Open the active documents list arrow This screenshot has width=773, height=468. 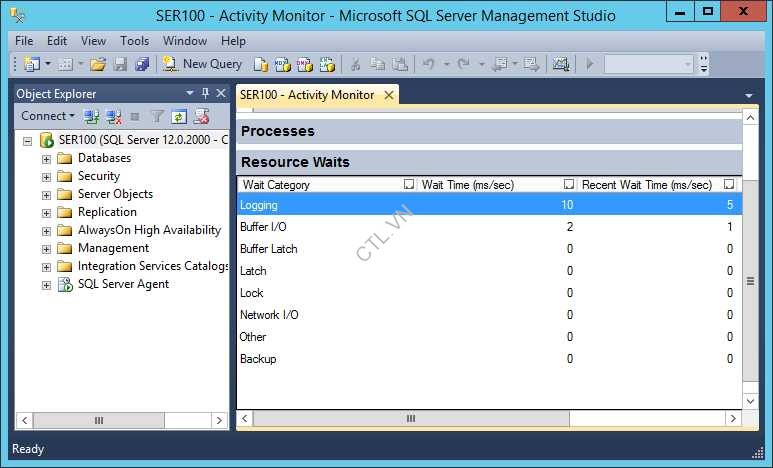coord(749,96)
